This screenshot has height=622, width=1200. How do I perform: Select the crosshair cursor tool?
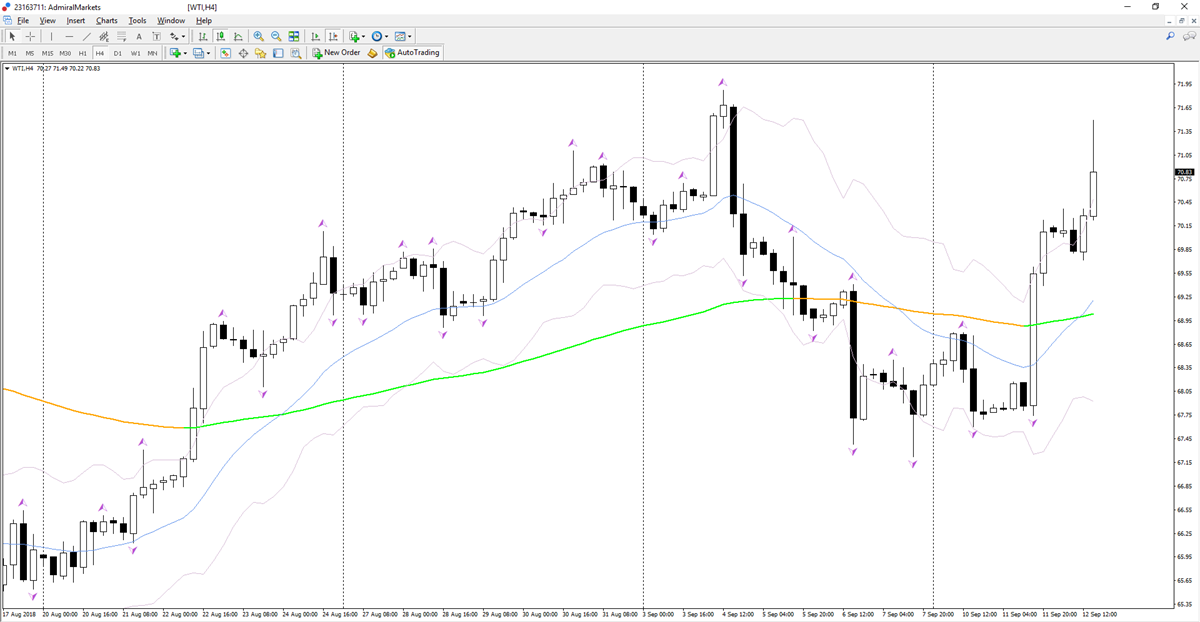(x=30, y=36)
